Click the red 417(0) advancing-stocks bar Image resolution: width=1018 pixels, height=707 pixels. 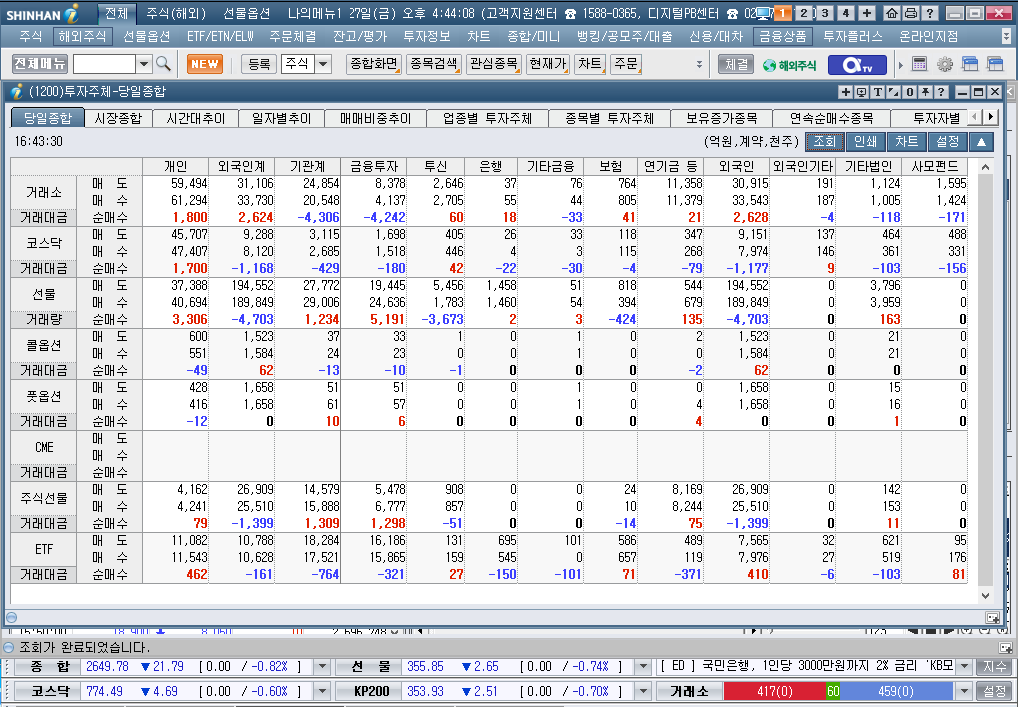[x=775, y=691]
